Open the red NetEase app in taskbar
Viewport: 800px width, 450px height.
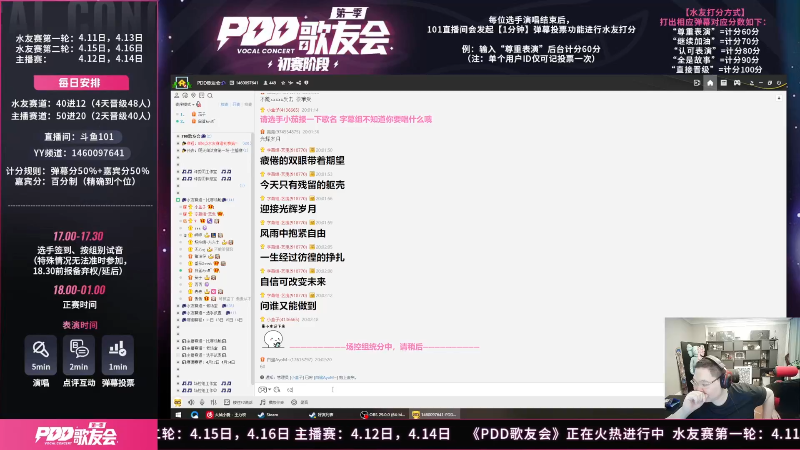coord(226,415)
